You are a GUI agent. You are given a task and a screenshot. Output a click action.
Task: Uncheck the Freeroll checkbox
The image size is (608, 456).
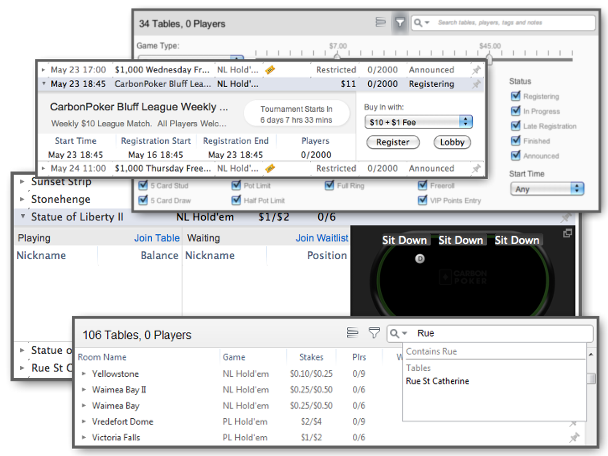(x=423, y=185)
